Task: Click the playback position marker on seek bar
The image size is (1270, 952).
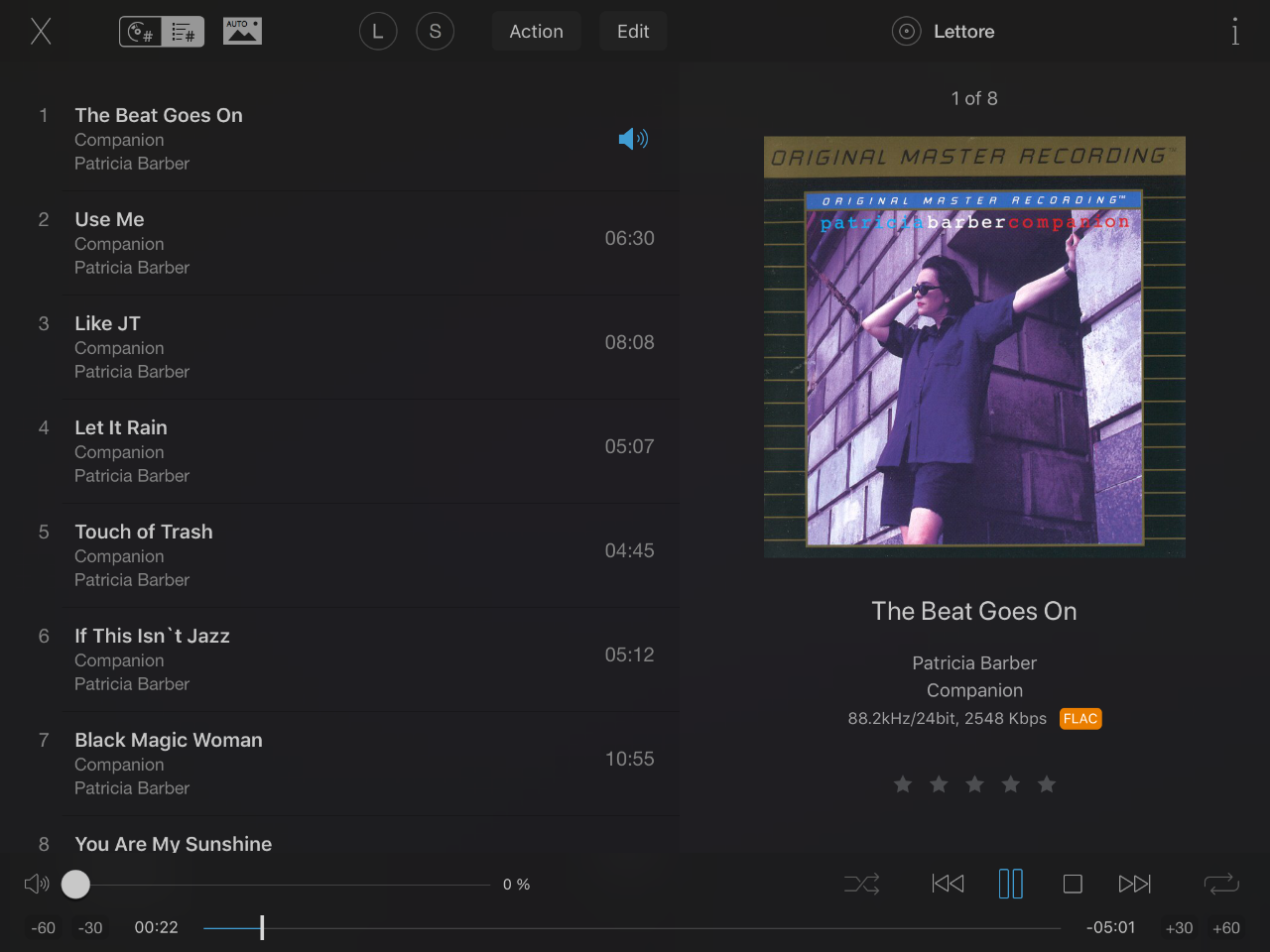Action: 262,927
